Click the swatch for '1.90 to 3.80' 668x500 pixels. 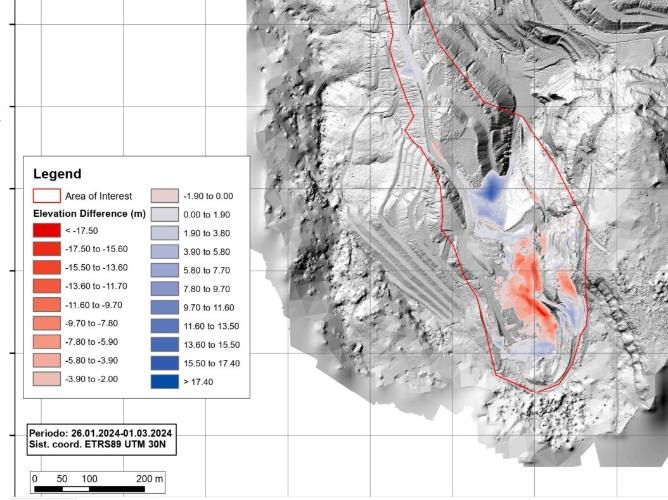(165, 233)
